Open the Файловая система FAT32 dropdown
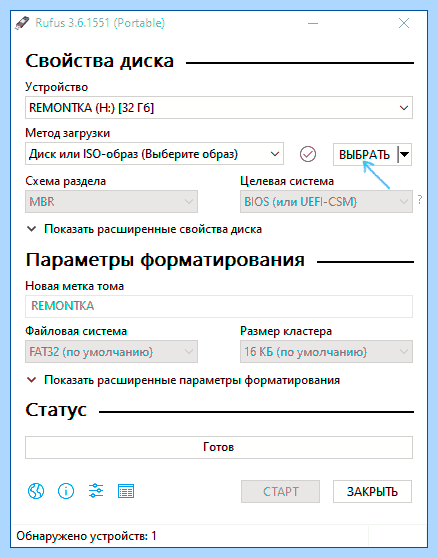Screen dimensions: 438x558 (x=111, y=352)
